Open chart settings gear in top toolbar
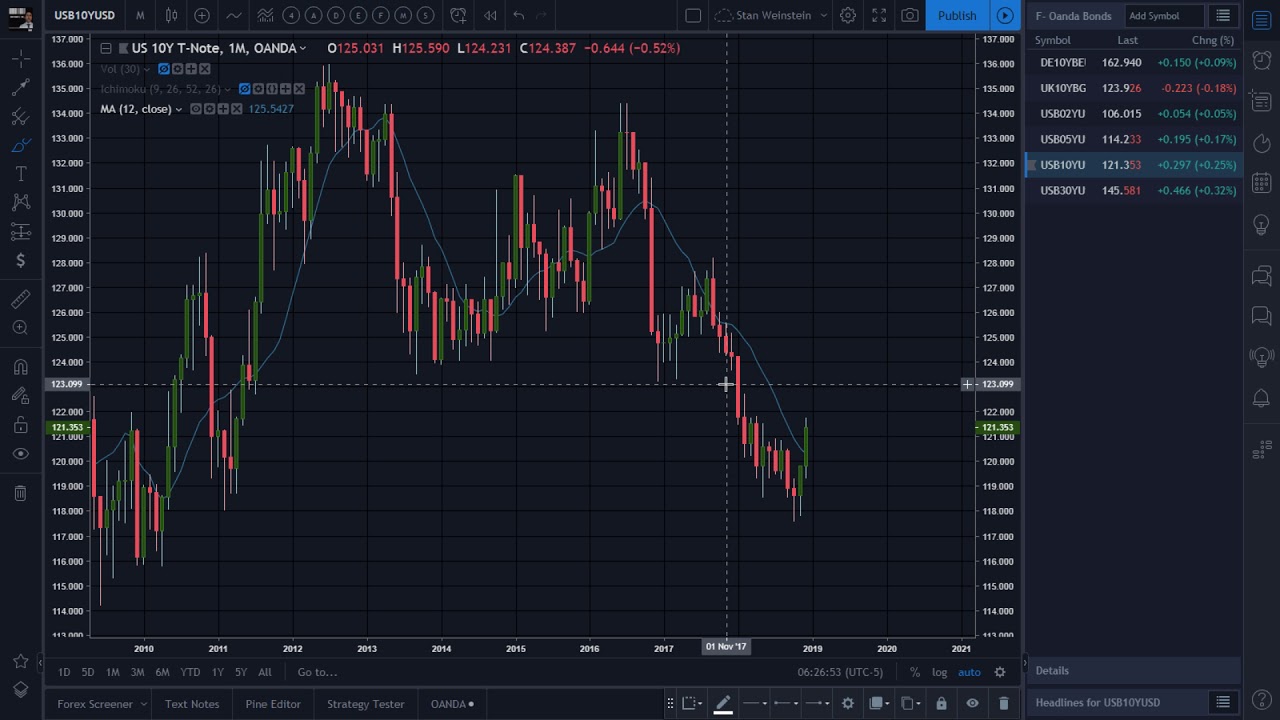 pos(847,15)
